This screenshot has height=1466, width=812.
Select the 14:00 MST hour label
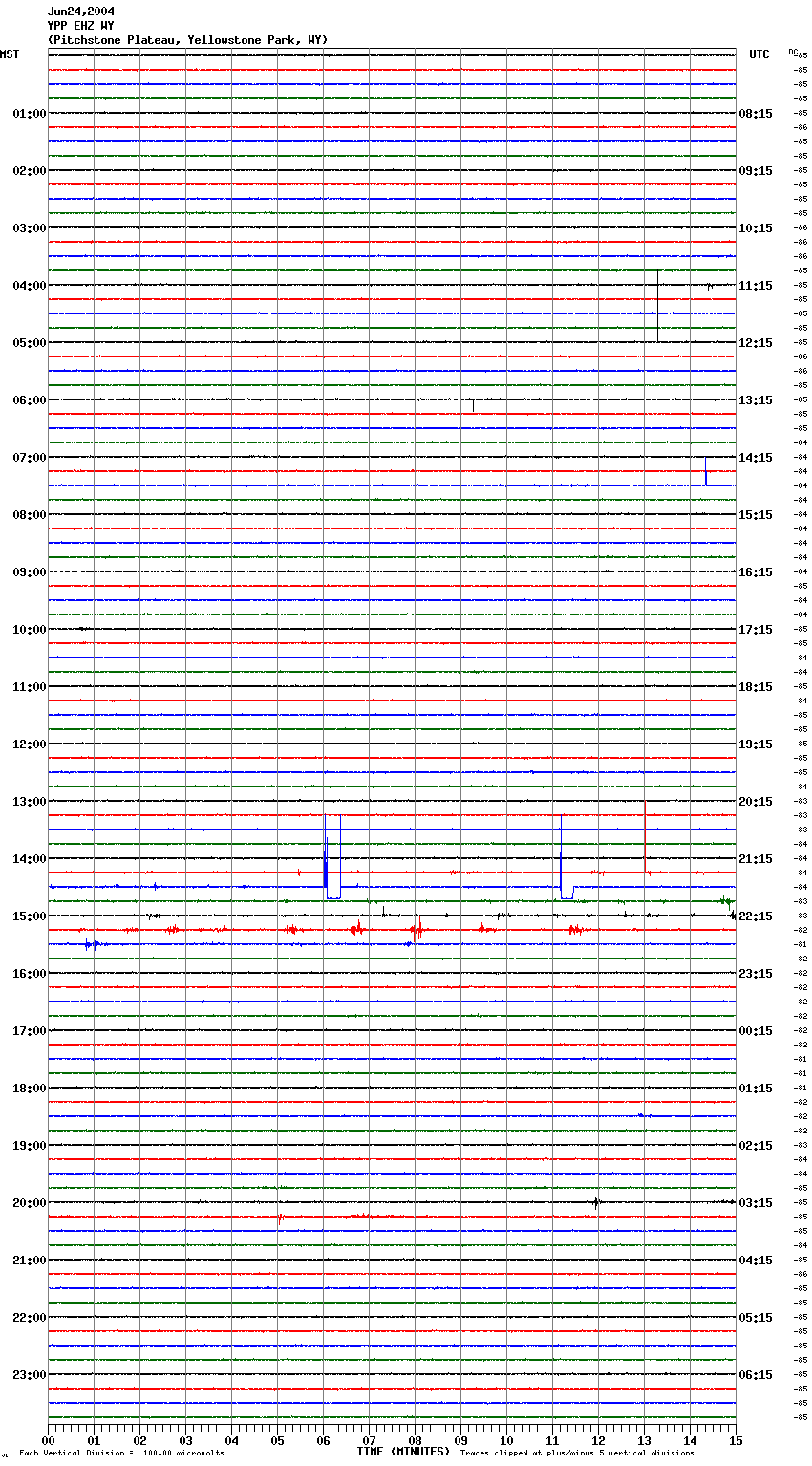(x=30, y=859)
